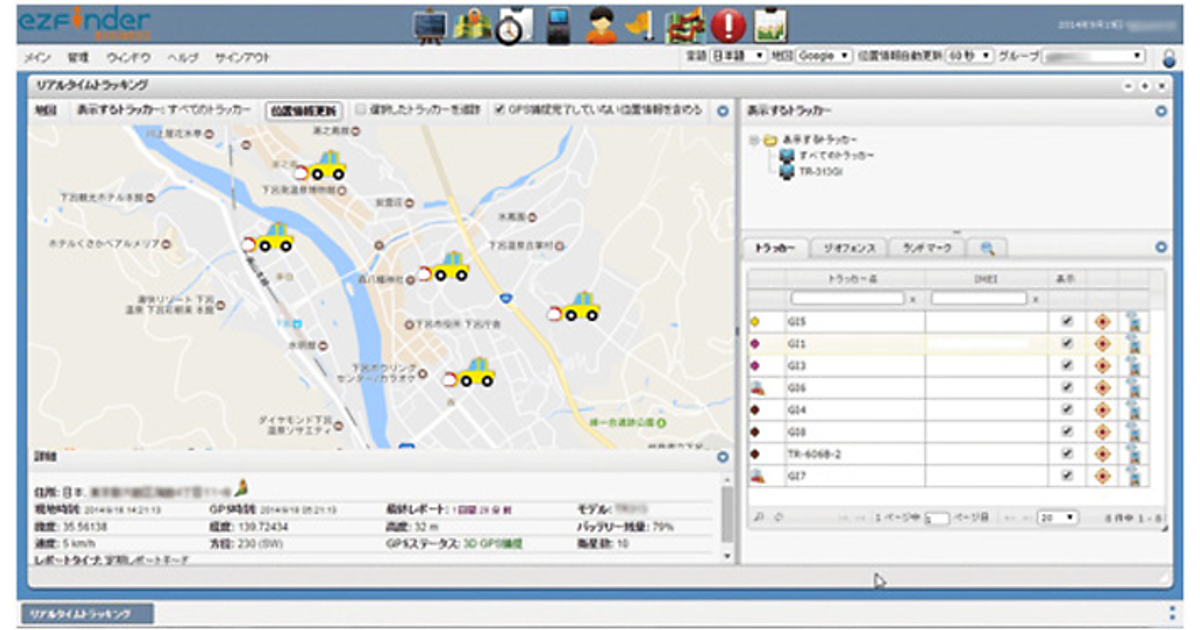Viewport: 1200px width, 630px height.
Task: Click the 位置情報更新 button
Action: (x=304, y=111)
